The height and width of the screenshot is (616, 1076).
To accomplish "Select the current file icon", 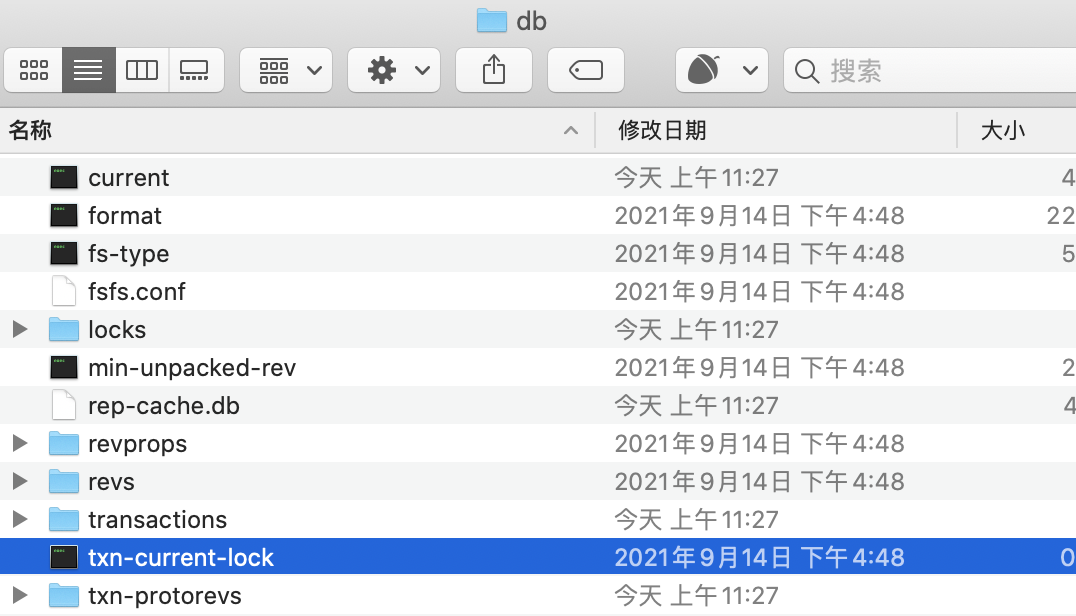I will [64, 178].
